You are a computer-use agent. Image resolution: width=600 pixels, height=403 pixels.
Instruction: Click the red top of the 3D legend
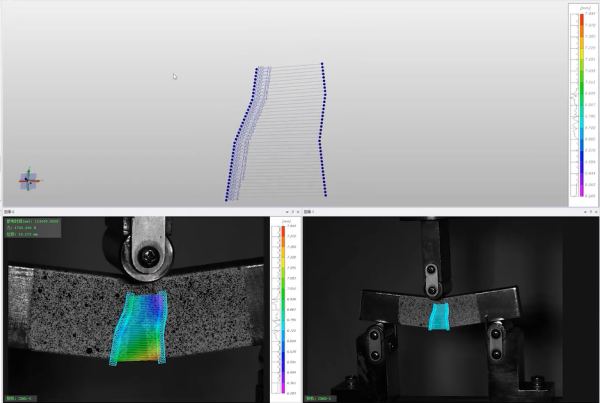582,20
